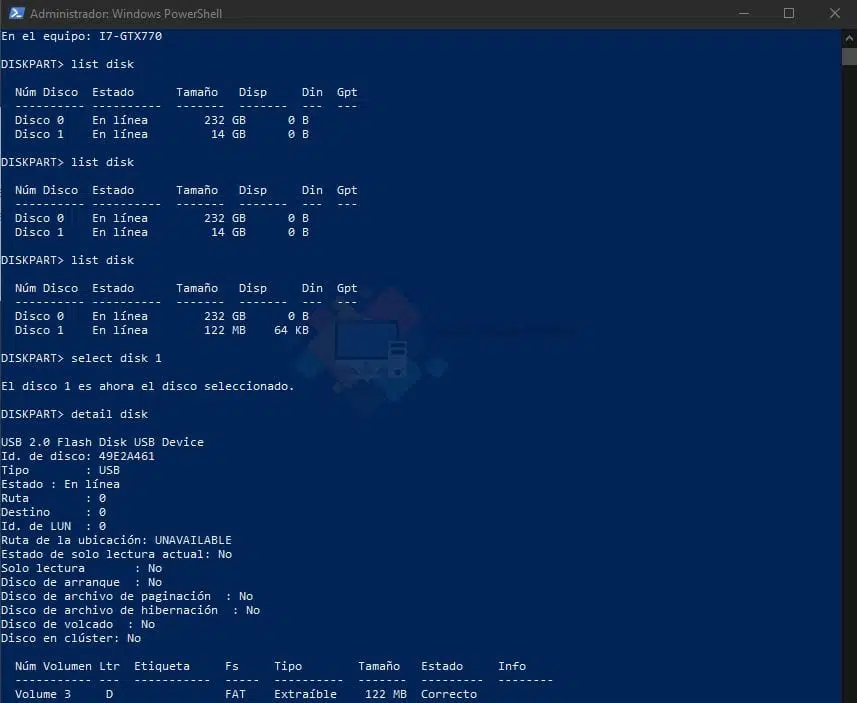Click the 'Destino : 0' line
857x703 pixels.
point(54,512)
